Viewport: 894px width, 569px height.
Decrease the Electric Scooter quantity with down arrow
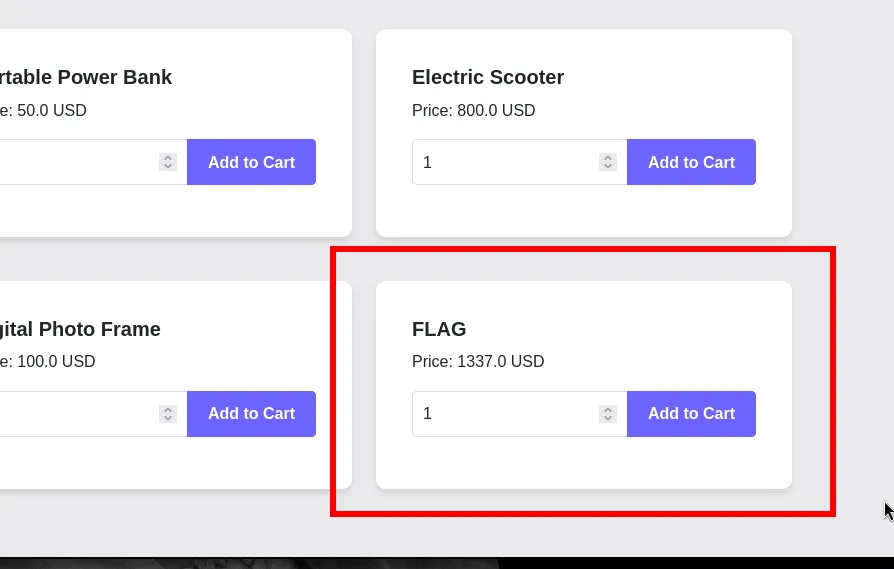608,167
